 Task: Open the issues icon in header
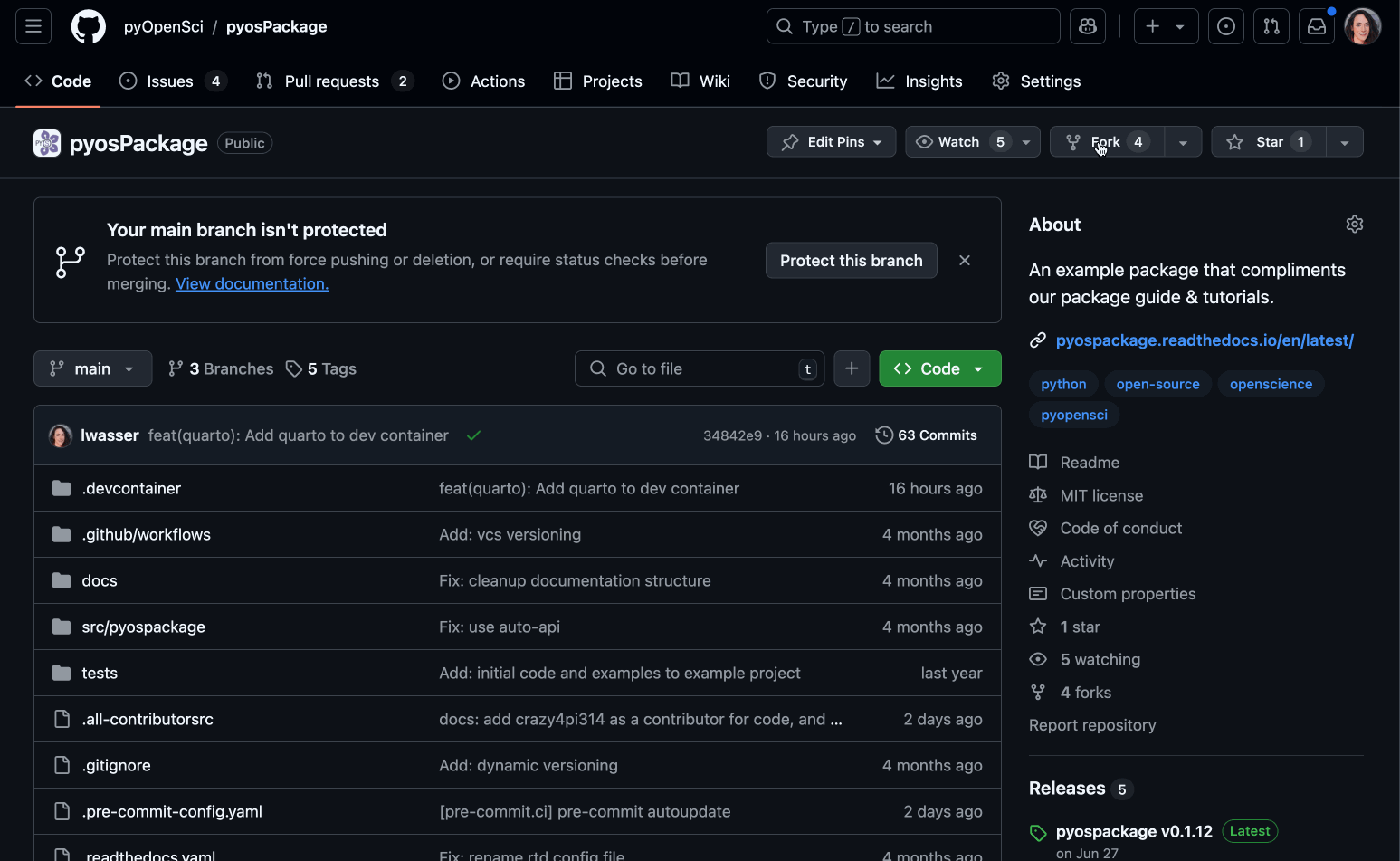click(1226, 26)
